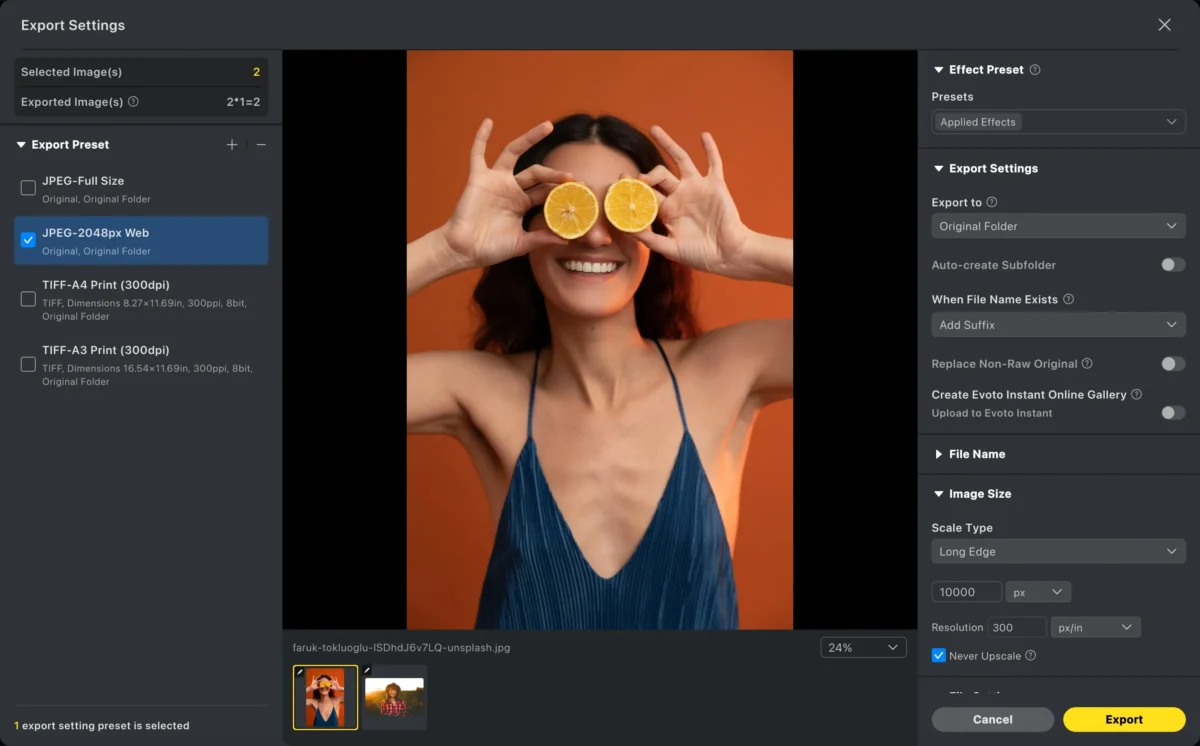Turn on Upload to Evoto Instant toggle
The height and width of the screenshot is (746, 1200).
point(1172,413)
